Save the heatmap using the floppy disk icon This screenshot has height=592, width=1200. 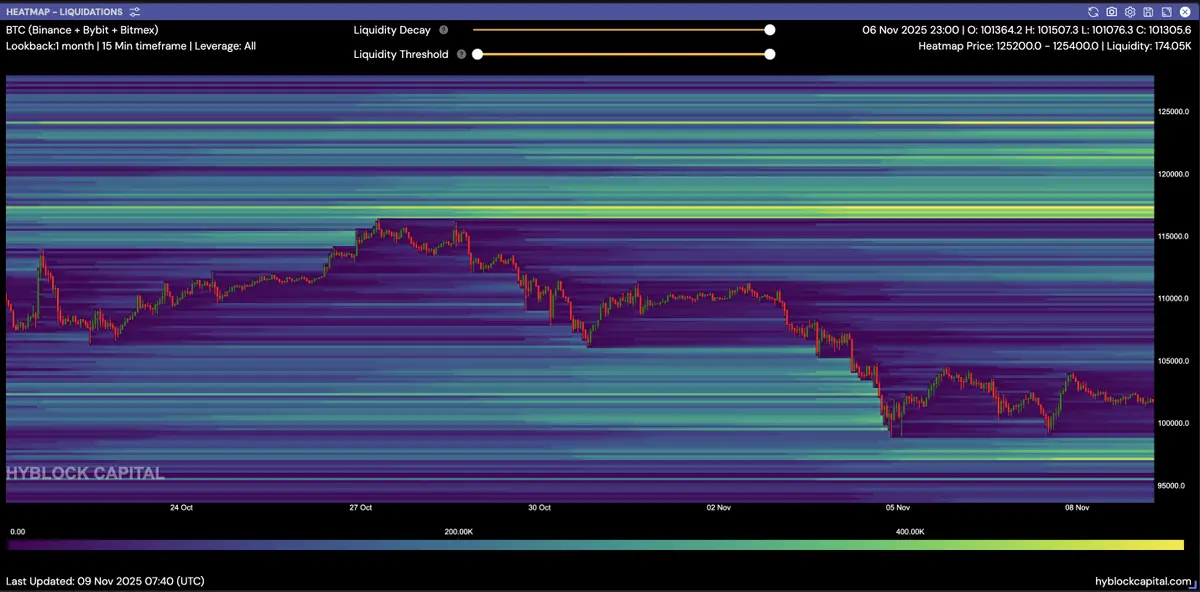tap(1148, 12)
